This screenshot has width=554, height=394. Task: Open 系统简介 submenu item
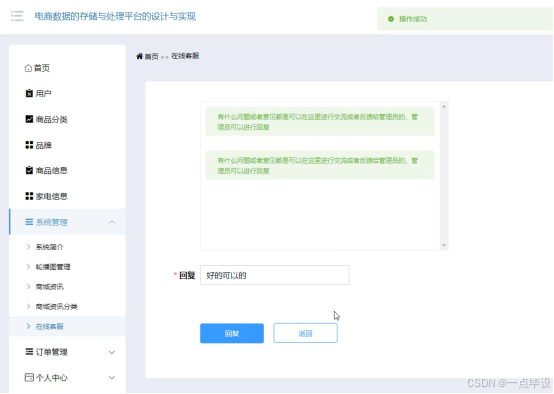tap(67, 247)
